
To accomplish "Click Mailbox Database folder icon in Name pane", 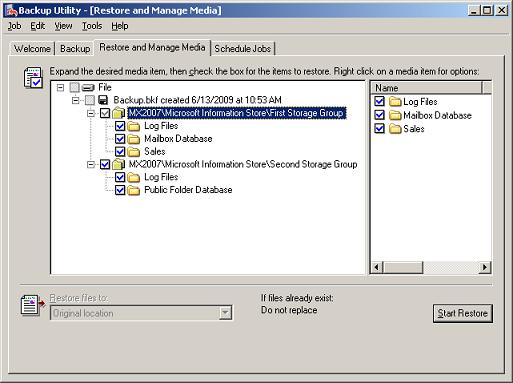I will (x=395, y=115).
